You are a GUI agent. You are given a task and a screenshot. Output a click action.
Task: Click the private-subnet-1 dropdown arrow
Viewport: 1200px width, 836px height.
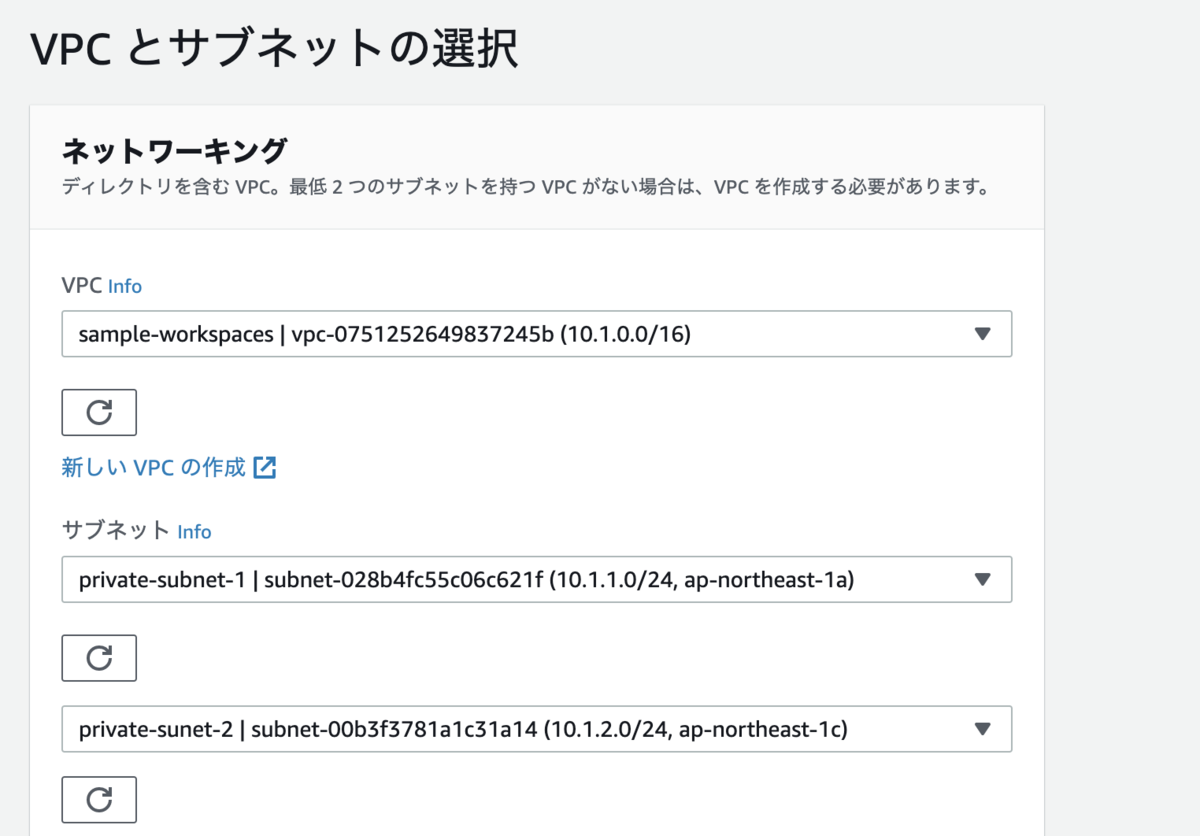[983, 579]
